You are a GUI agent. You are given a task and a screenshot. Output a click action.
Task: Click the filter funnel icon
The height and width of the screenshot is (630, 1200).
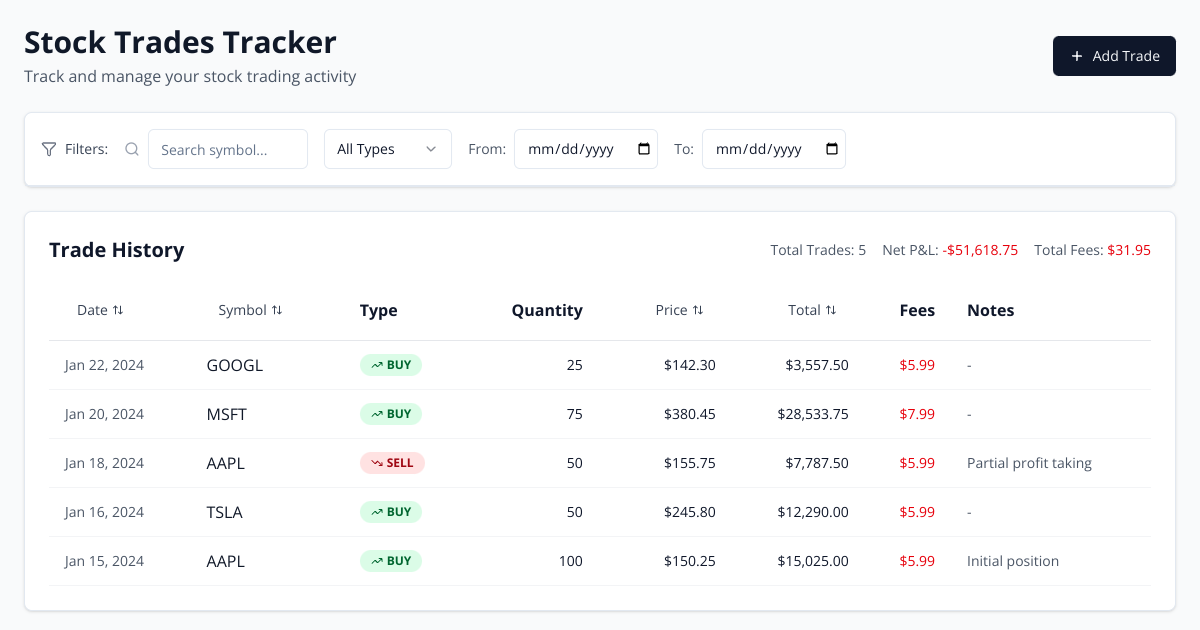tap(48, 148)
